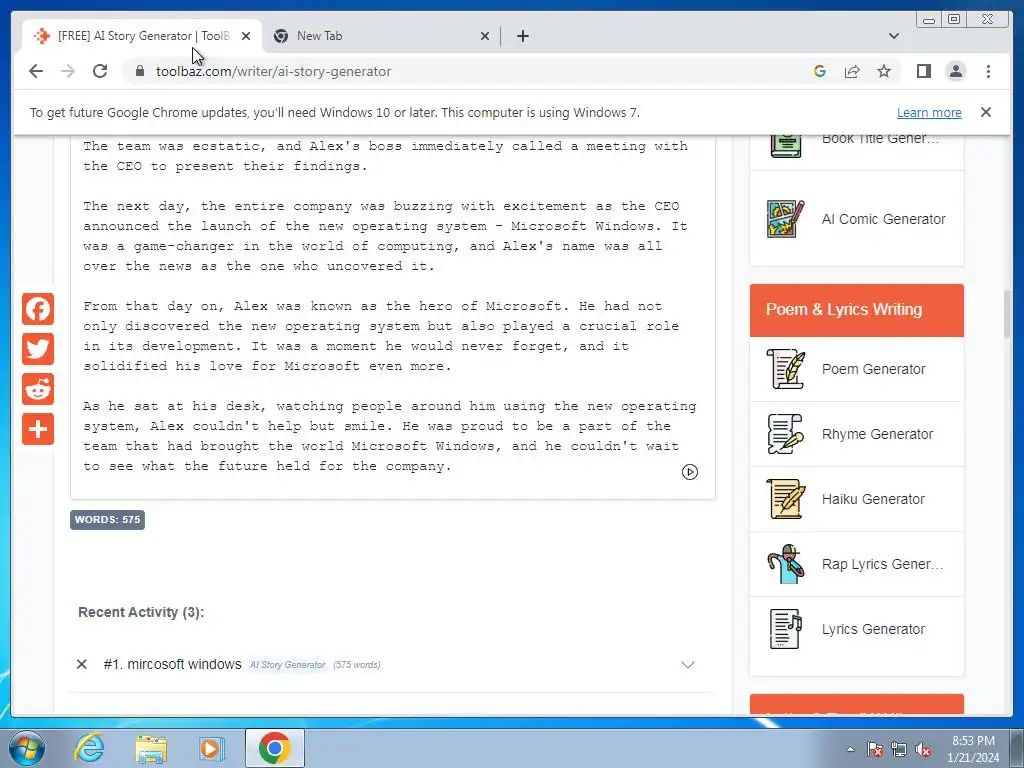
Task: Open the Chrome profile menu
Action: (955, 71)
